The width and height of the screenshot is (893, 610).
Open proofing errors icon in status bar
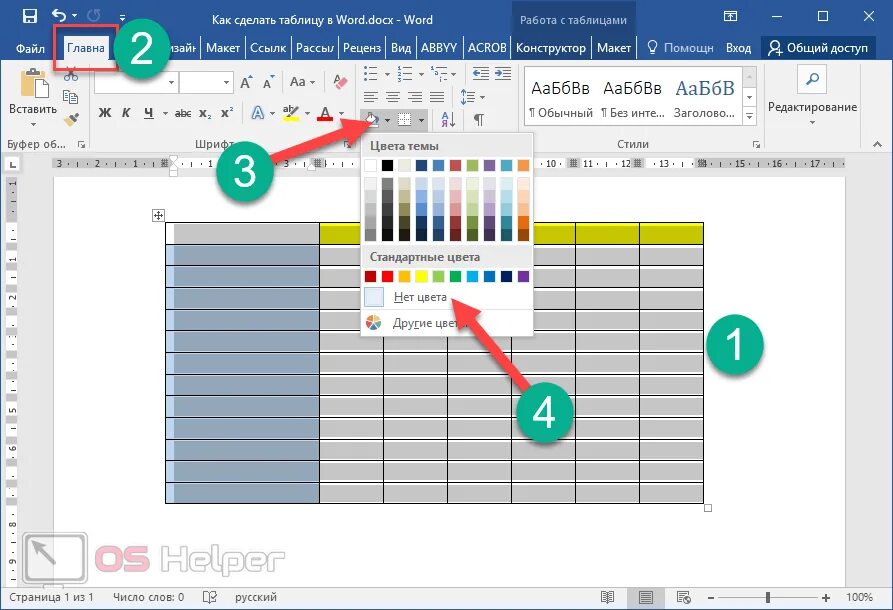click(x=210, y=597)
